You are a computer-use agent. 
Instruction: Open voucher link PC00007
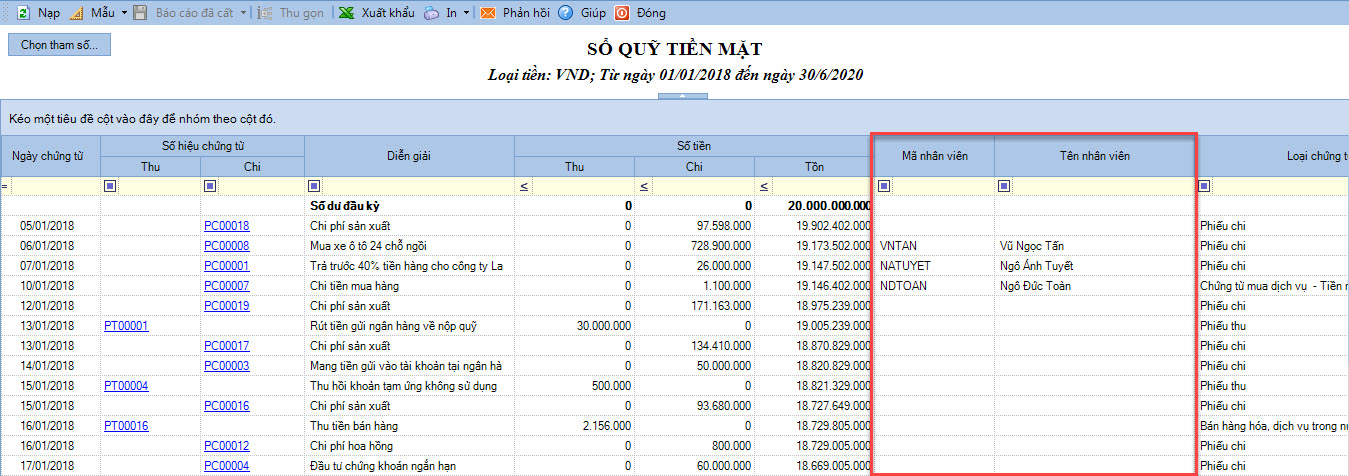tap(227, 286)
